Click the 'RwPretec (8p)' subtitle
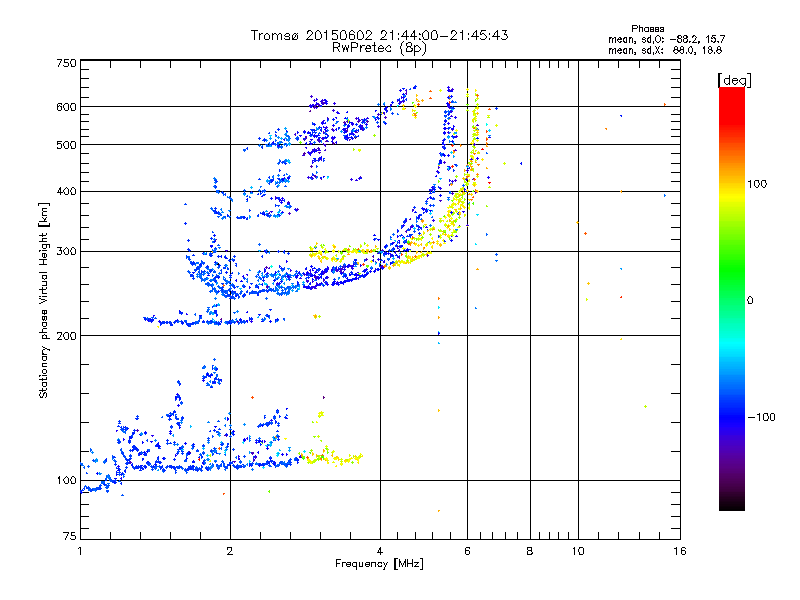Image resolution: width=800 pixels, height=600 pixels. (379, 48)
